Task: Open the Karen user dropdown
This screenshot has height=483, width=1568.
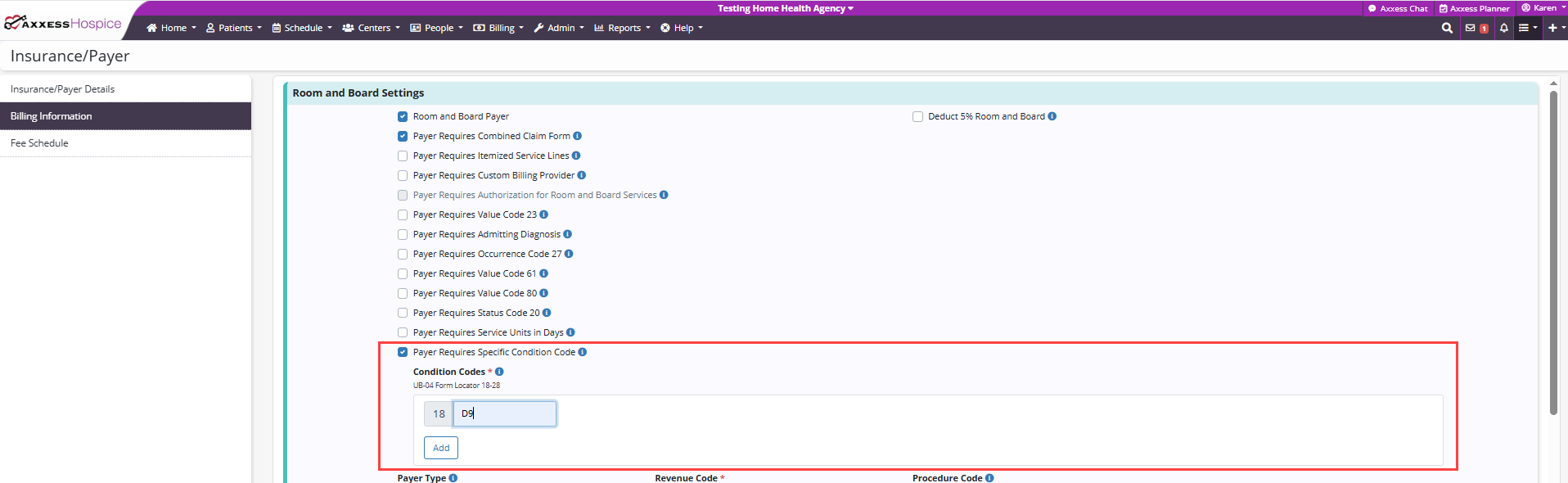Action: [x=1543, y=8]
